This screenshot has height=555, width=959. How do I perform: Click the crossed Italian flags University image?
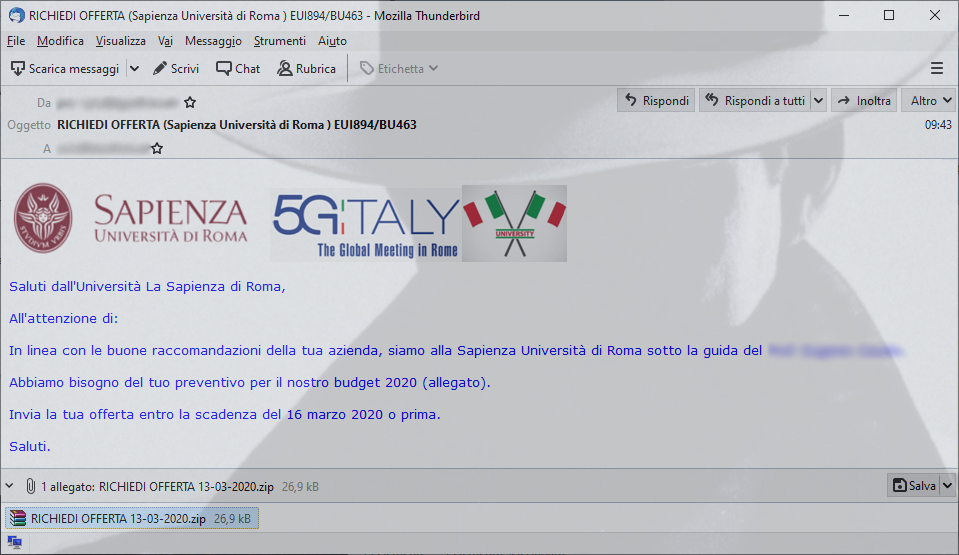514,223
